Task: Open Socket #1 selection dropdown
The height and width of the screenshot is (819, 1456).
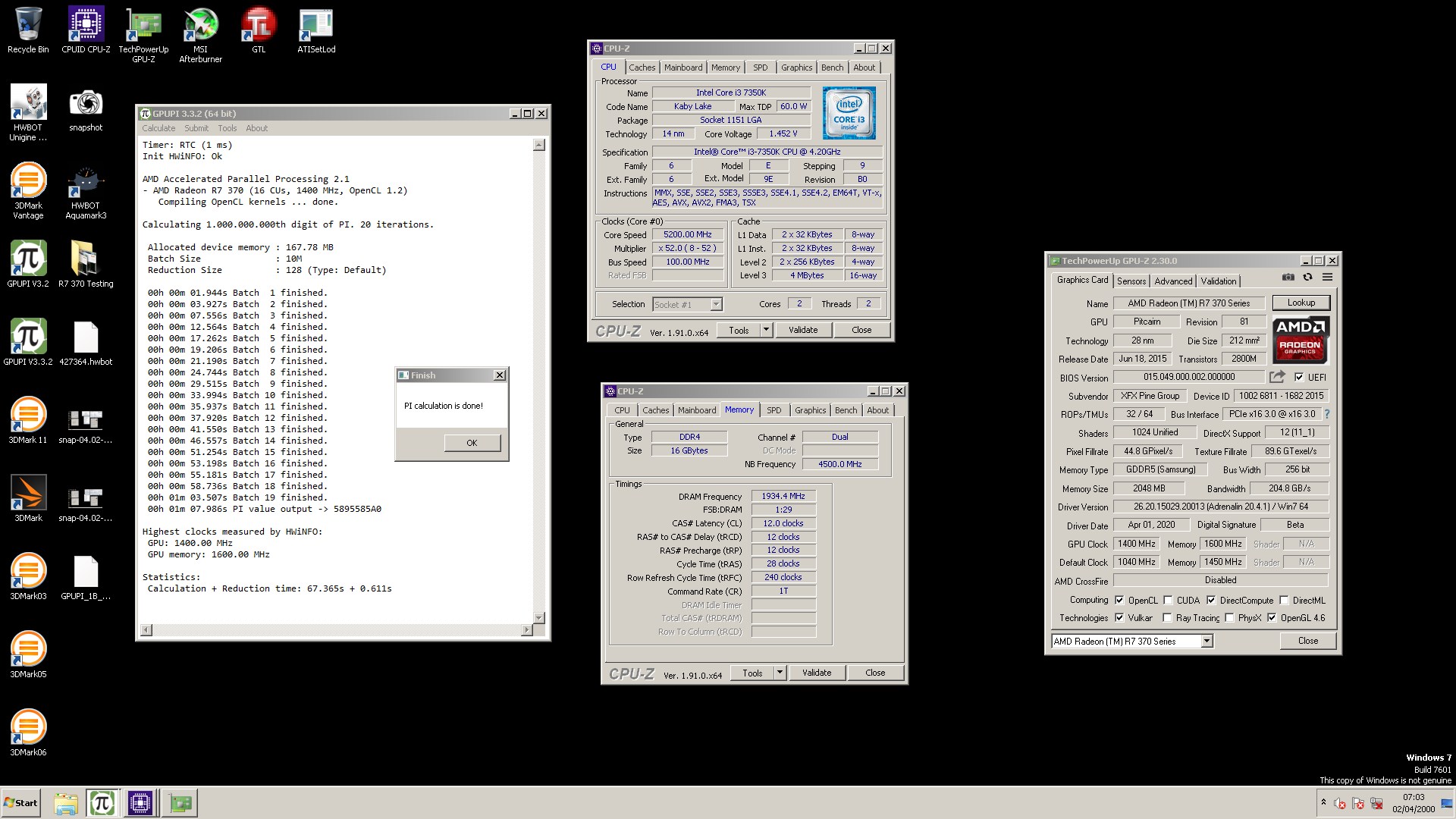Action: click(715, 304)
